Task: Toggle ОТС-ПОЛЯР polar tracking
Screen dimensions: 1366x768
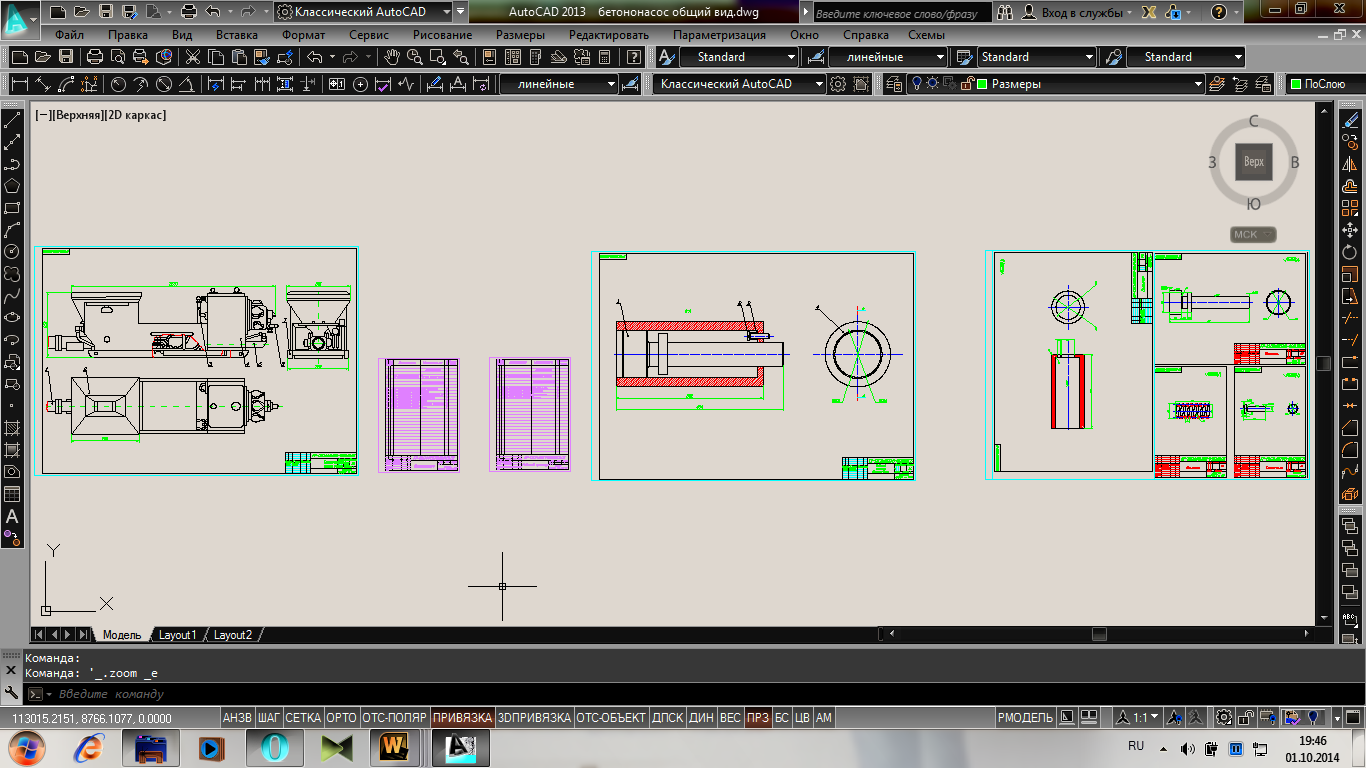Action: tap(394, 718)
